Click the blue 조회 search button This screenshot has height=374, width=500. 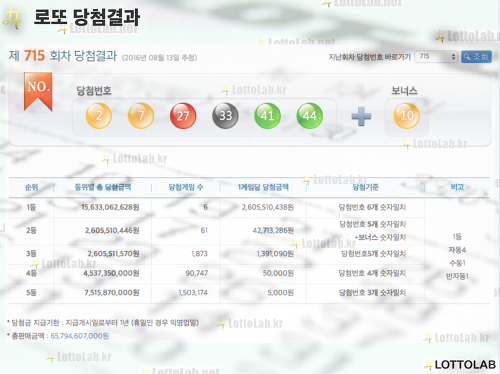click(x=476, y=57)
